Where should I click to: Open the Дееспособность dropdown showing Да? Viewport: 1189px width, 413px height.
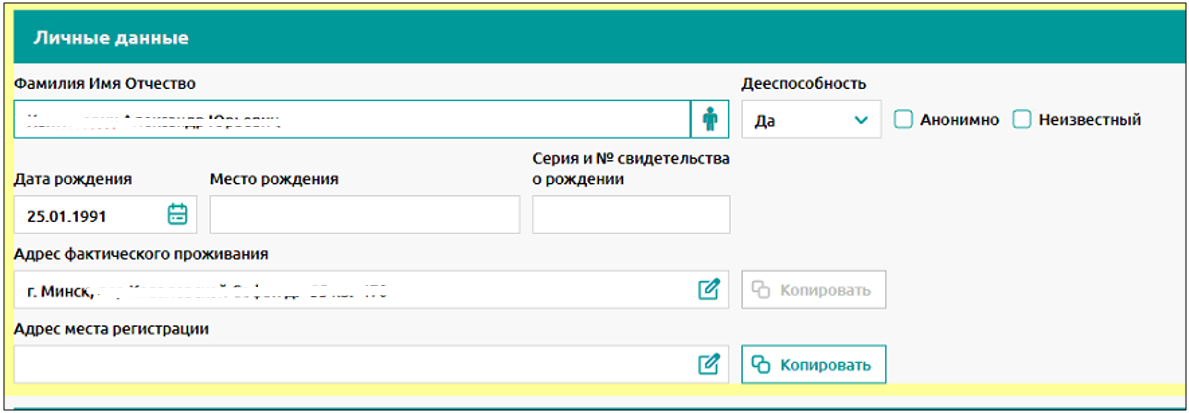(x=800, y=120)
